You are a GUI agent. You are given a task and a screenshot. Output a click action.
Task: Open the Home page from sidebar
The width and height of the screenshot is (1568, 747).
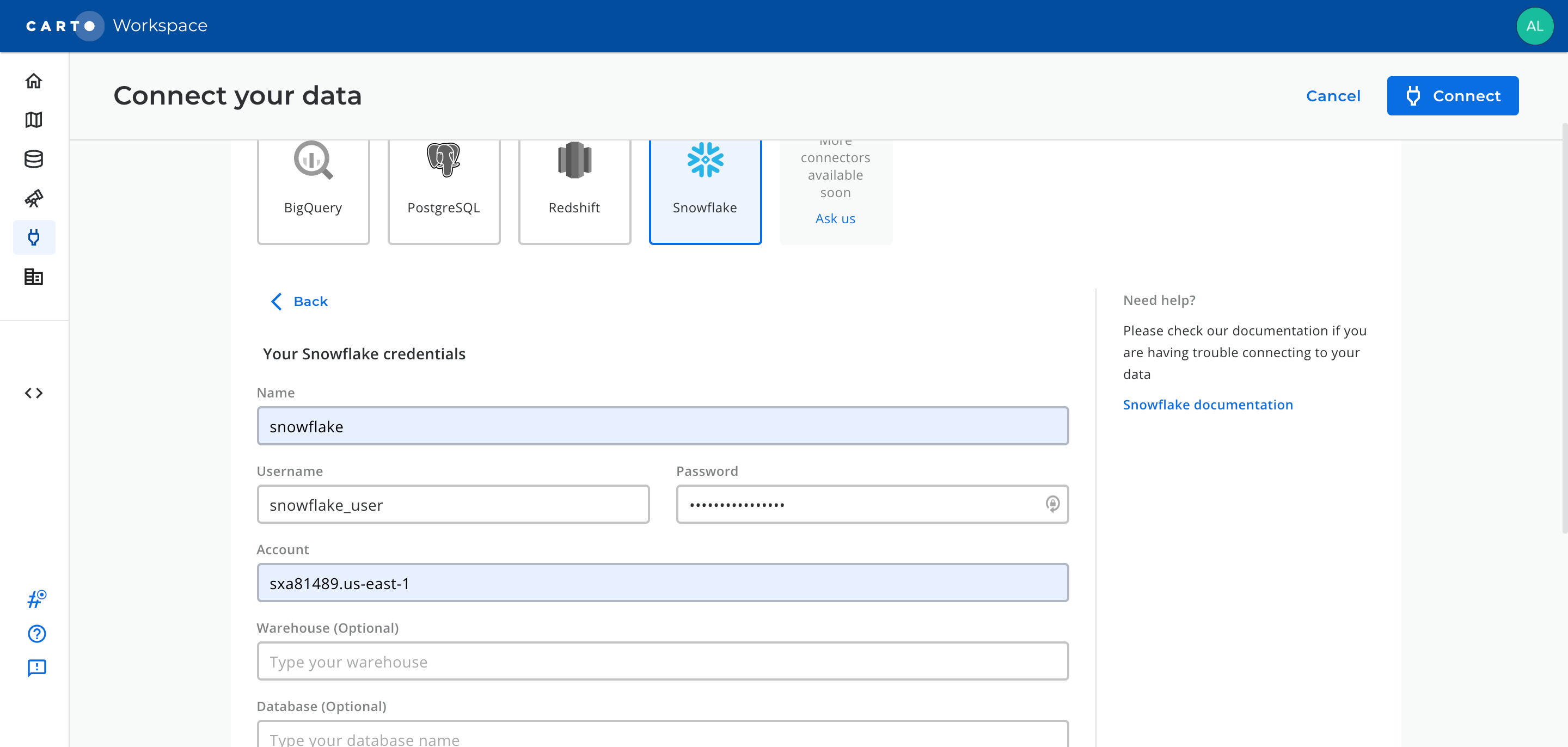pyautogui.click(x=33, y=81)
